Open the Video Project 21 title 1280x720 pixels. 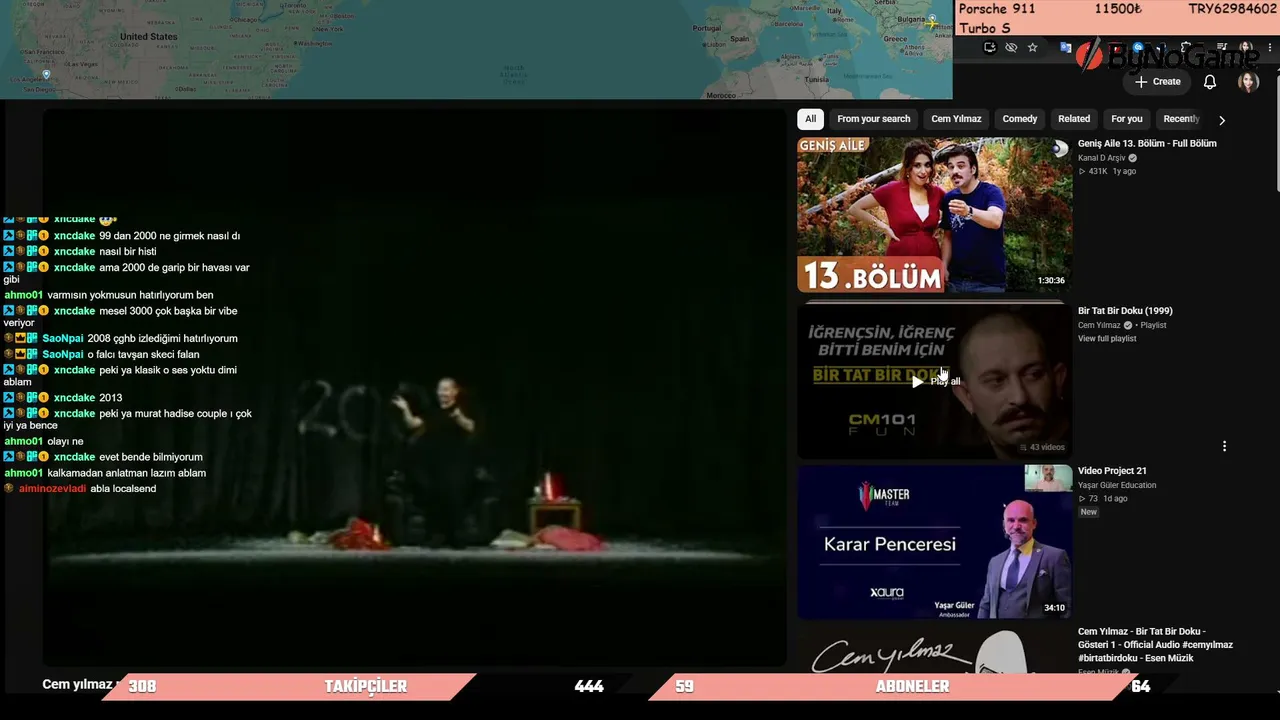click(1112, 471)
